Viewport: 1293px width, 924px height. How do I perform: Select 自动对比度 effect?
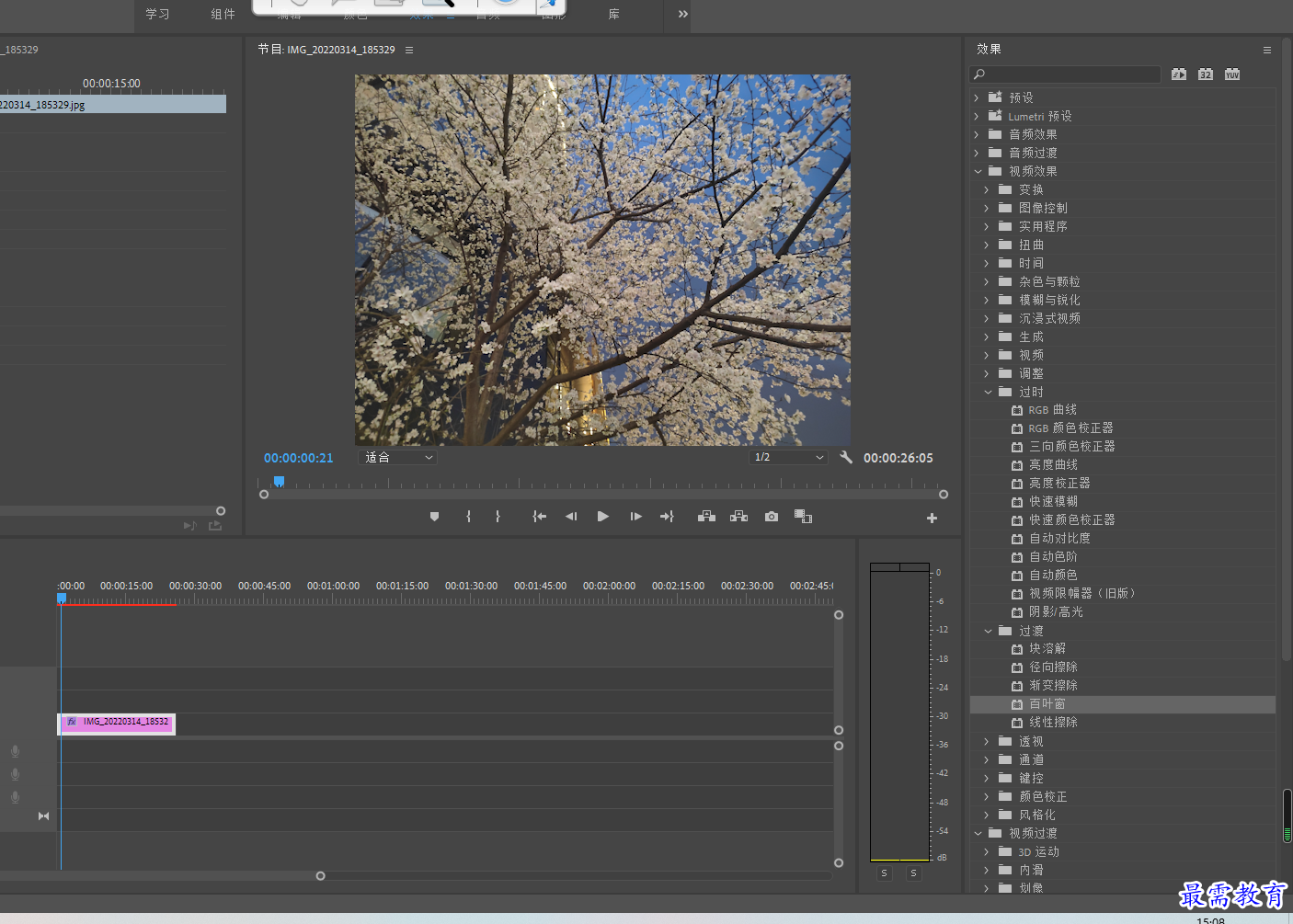click(x=1059, y=538)
